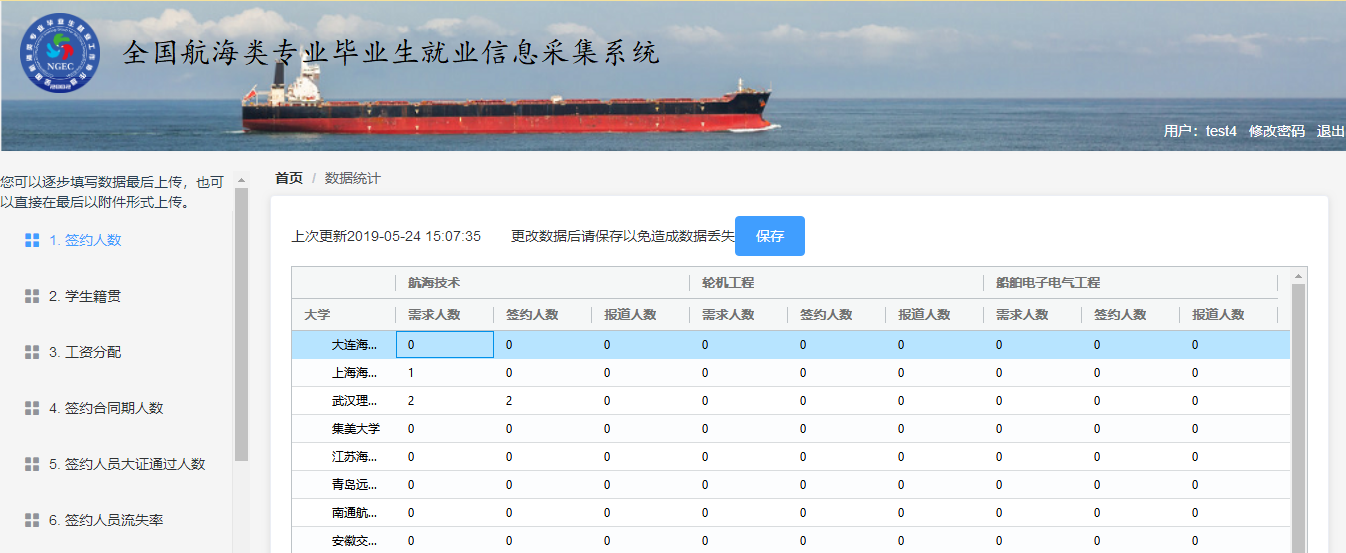
Task: Select the 工资分配 sidebar entry
Action: [x=85, y=352]
